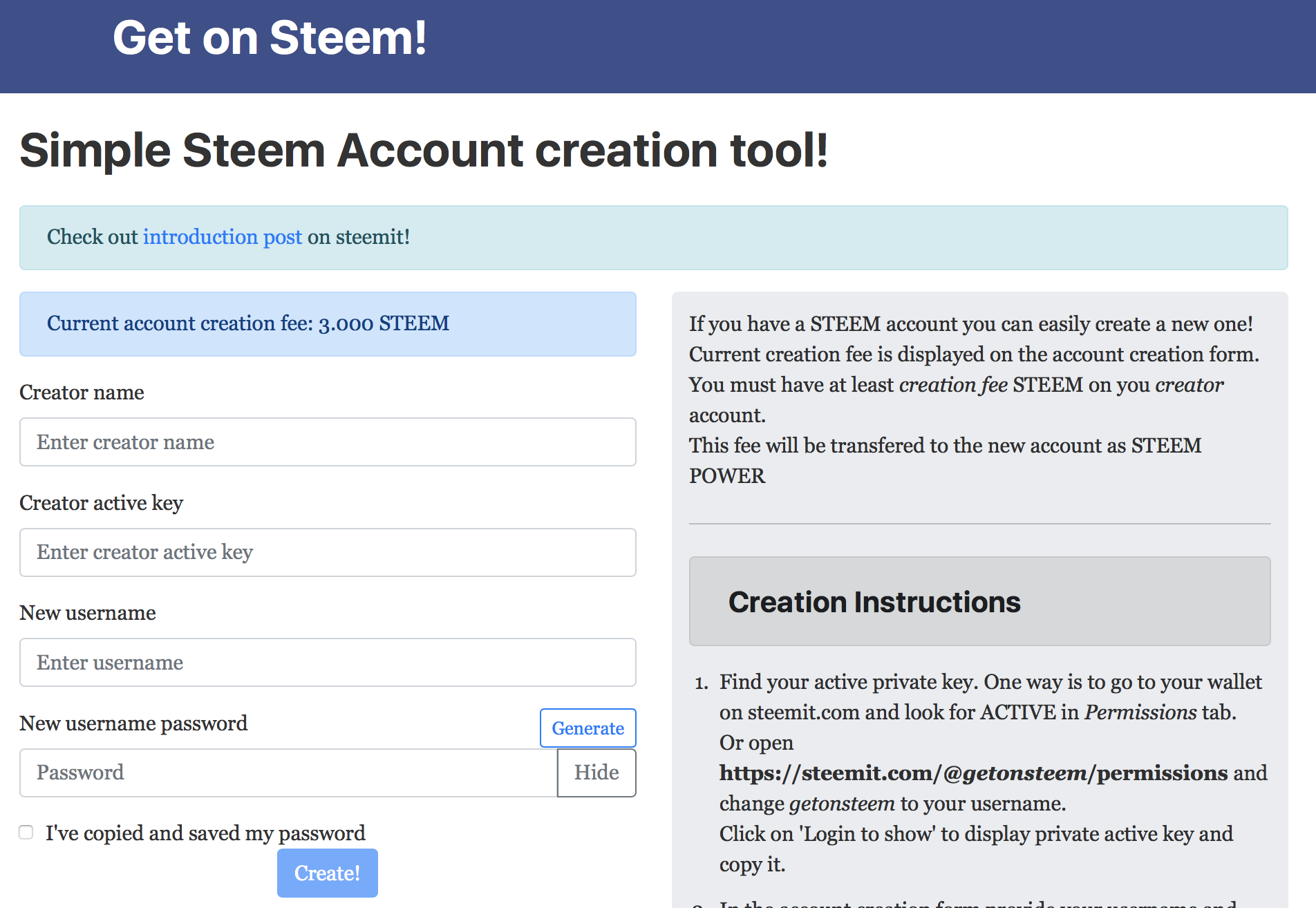Viewport: 1316px width, 908px height.
Task: Click the "New username" field label
Action: click(x=88, y=613)
